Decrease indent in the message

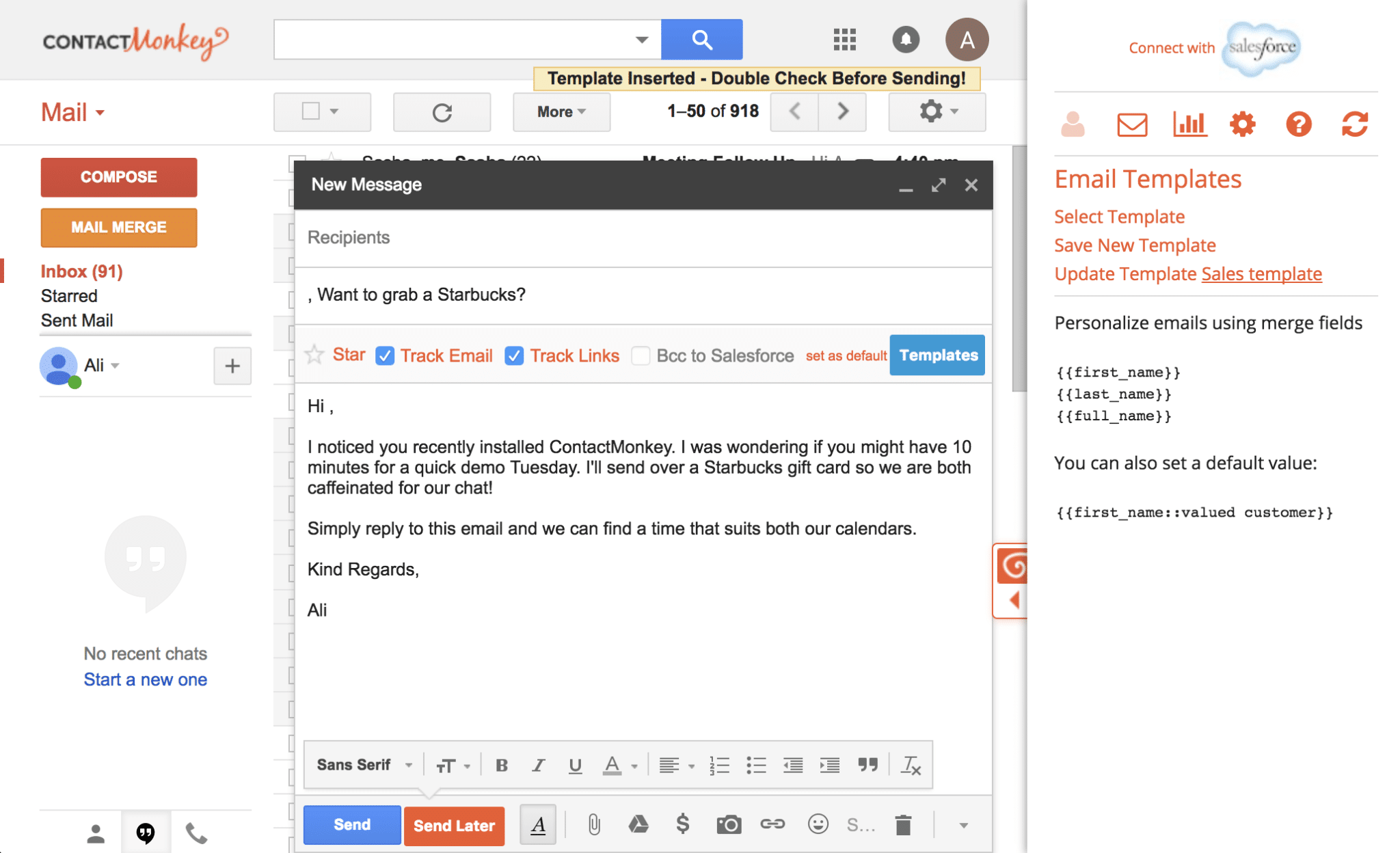coord(793,766)
